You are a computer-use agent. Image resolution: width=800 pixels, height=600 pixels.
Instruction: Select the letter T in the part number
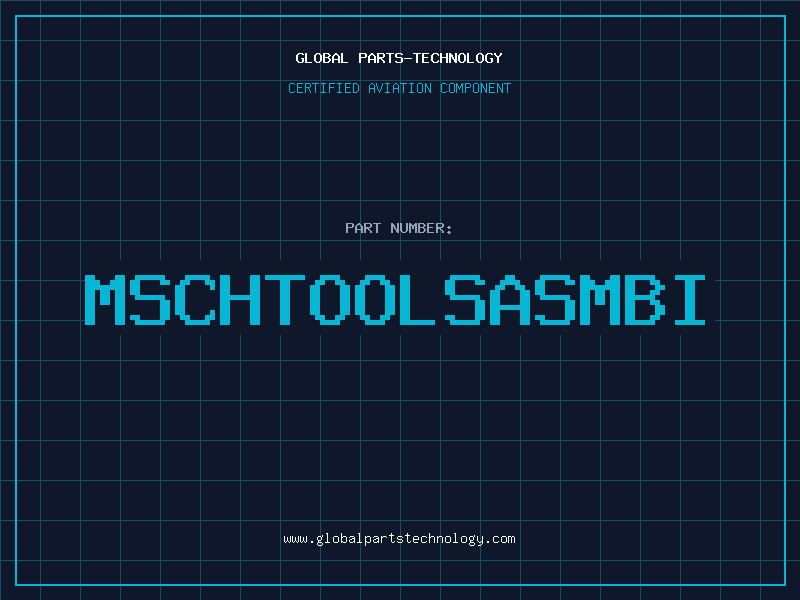point(285,300)
